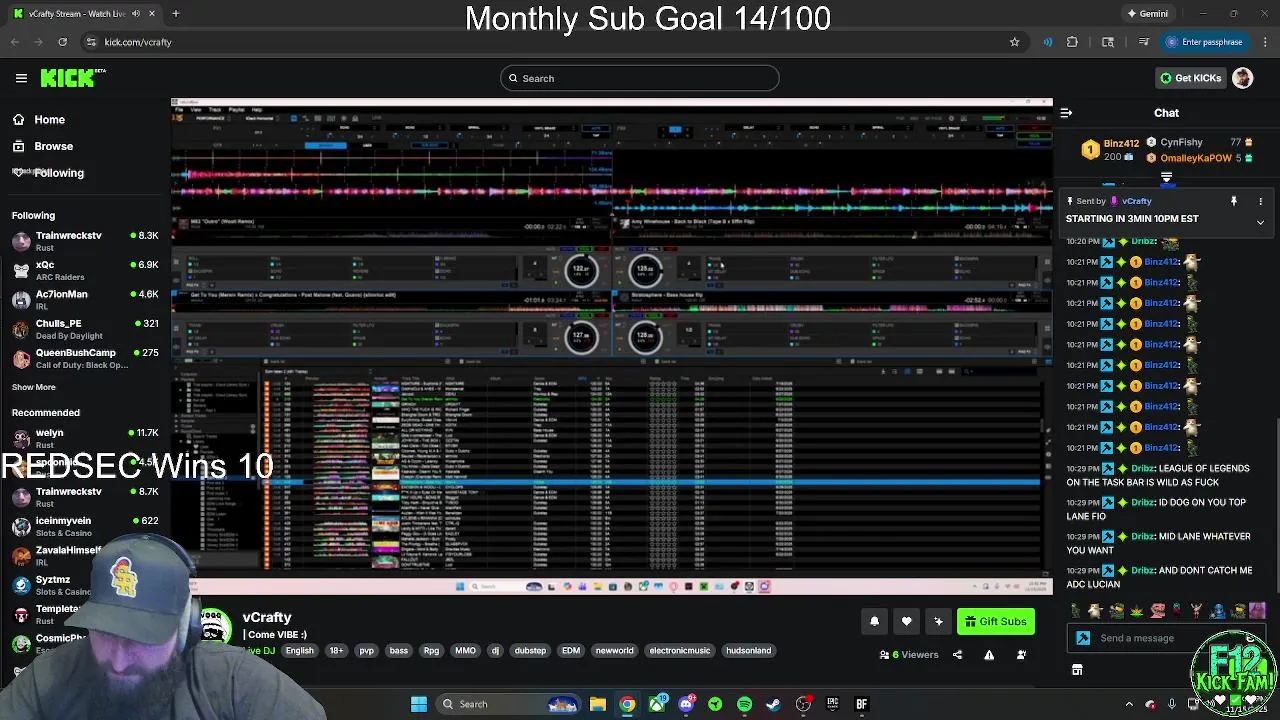The width and height of the screenshot is (1280, 720).
Task: Show hidden system tray icons chevron
Action: pos(1129,704)
